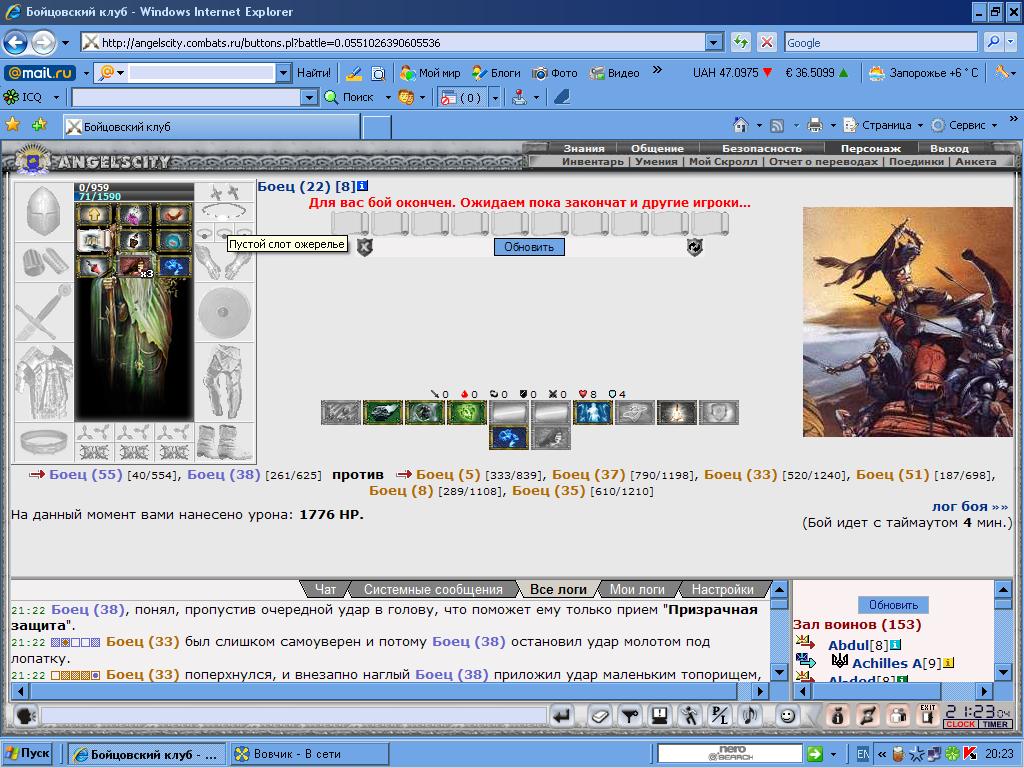The height and width of the screenshot is (768, 1024).
Task: Click the info icon beside Боец (22)
Action: tap(362, 186)
